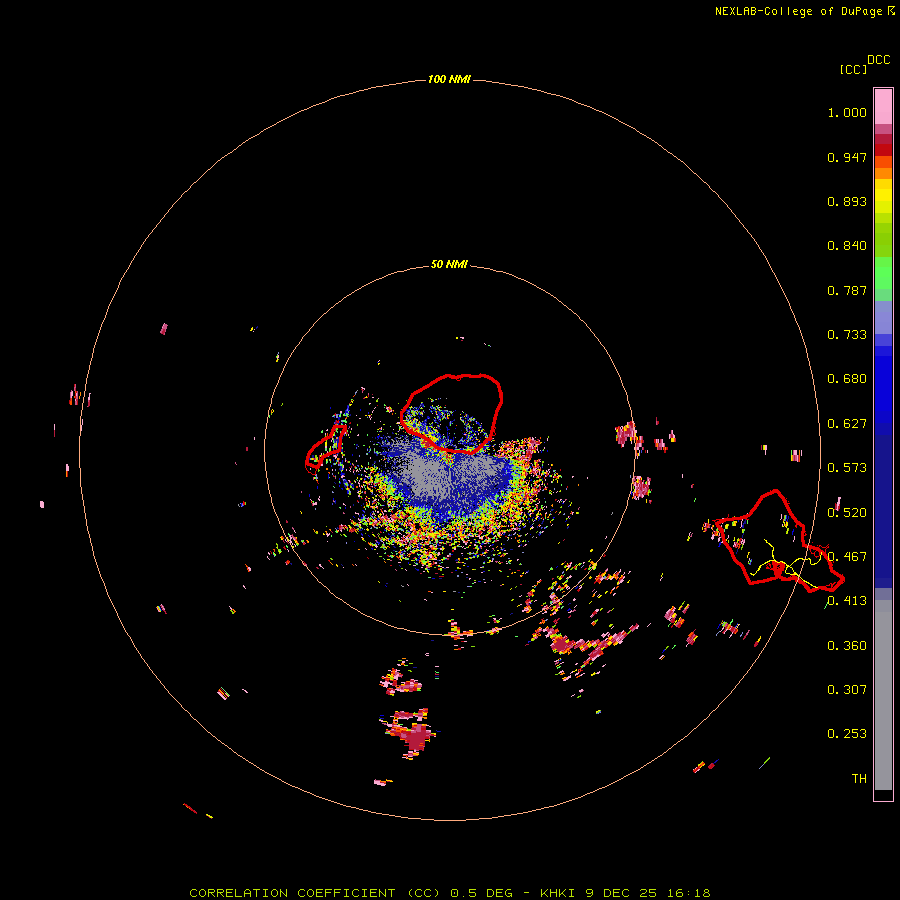
Task: Click the 1.000 scale value
Action: [x=847, y=112]
